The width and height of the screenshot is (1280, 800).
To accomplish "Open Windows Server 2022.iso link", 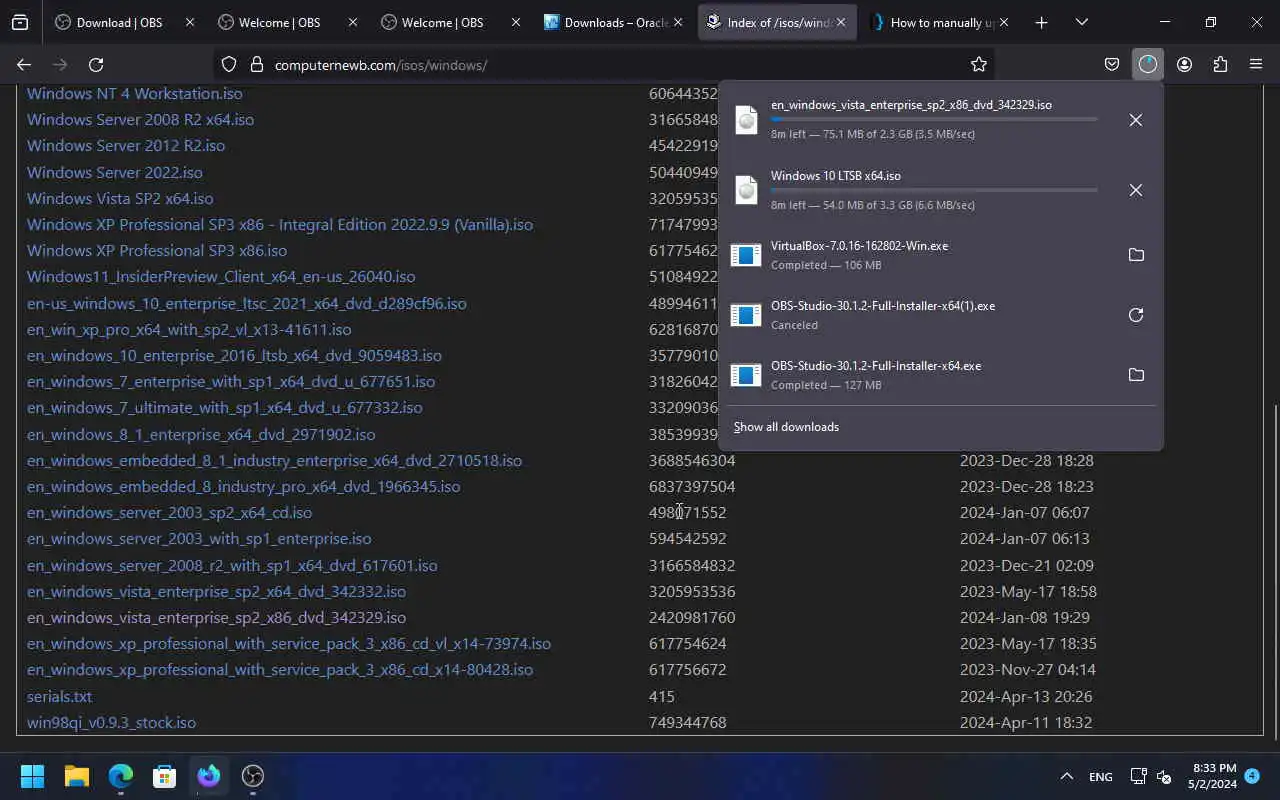I will tap(114, 172).
